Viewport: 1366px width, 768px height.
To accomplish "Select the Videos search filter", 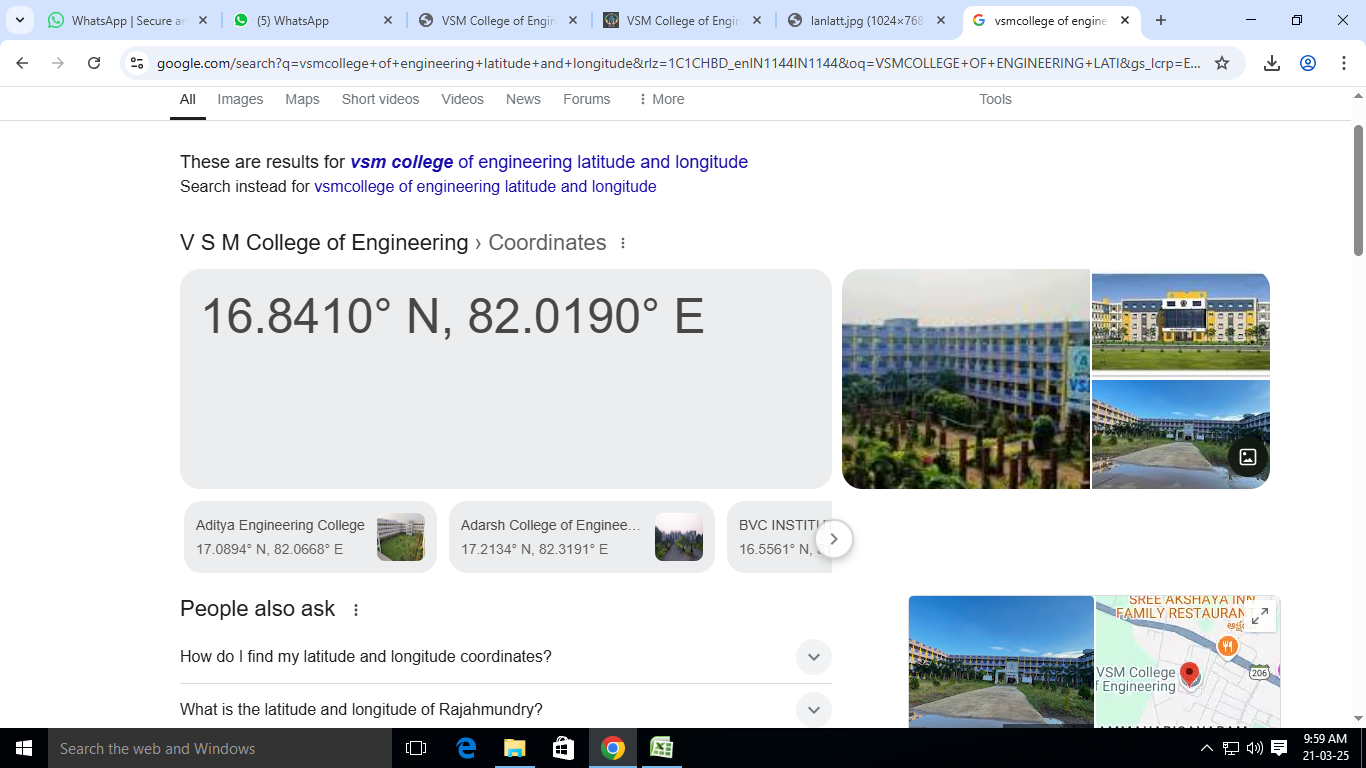I will pyautogui.click(x=462, y=99).
